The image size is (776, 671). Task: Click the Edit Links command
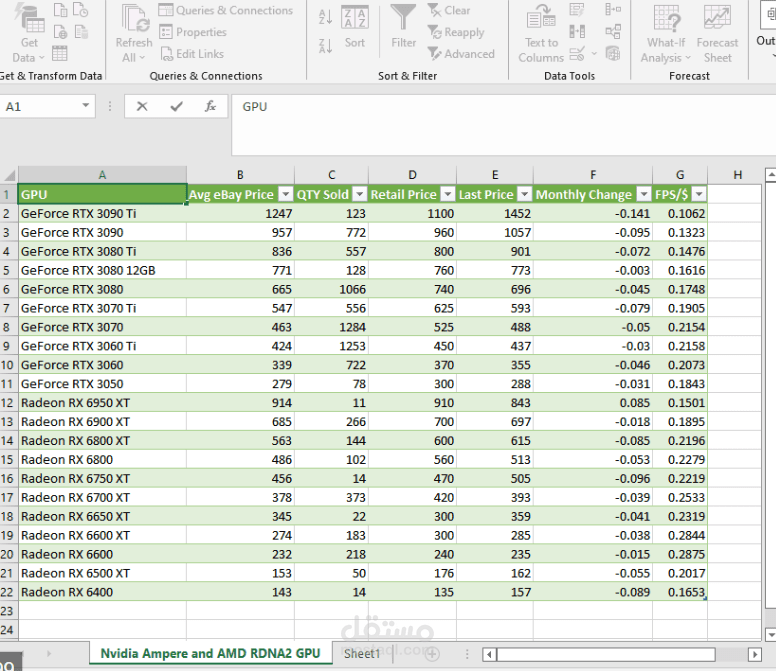(192, 53)
